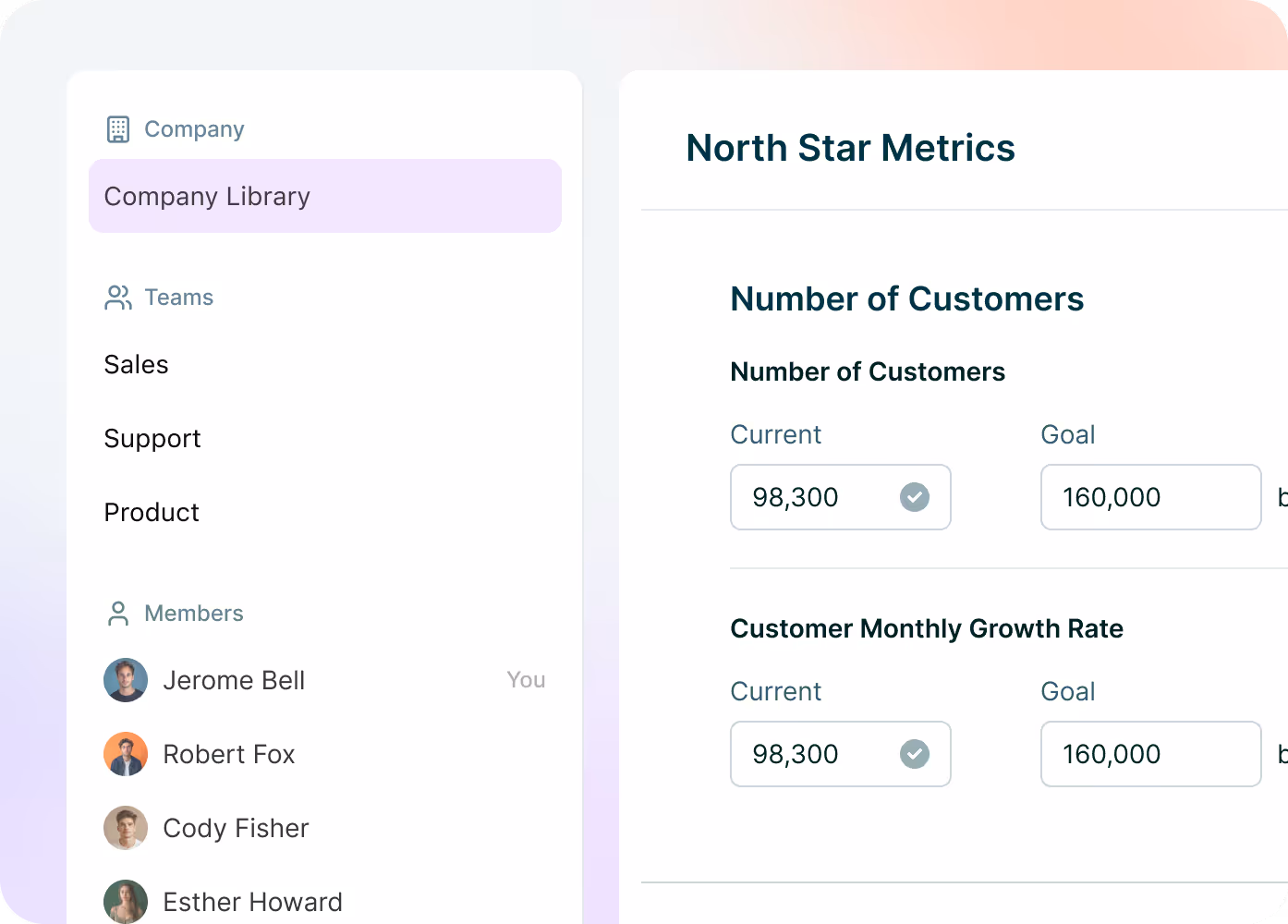This screenshot has height=924, width=1288.
Task: Click the Current label under Customer Monthly Growth Rate
Action: click(x=776, y=691)
